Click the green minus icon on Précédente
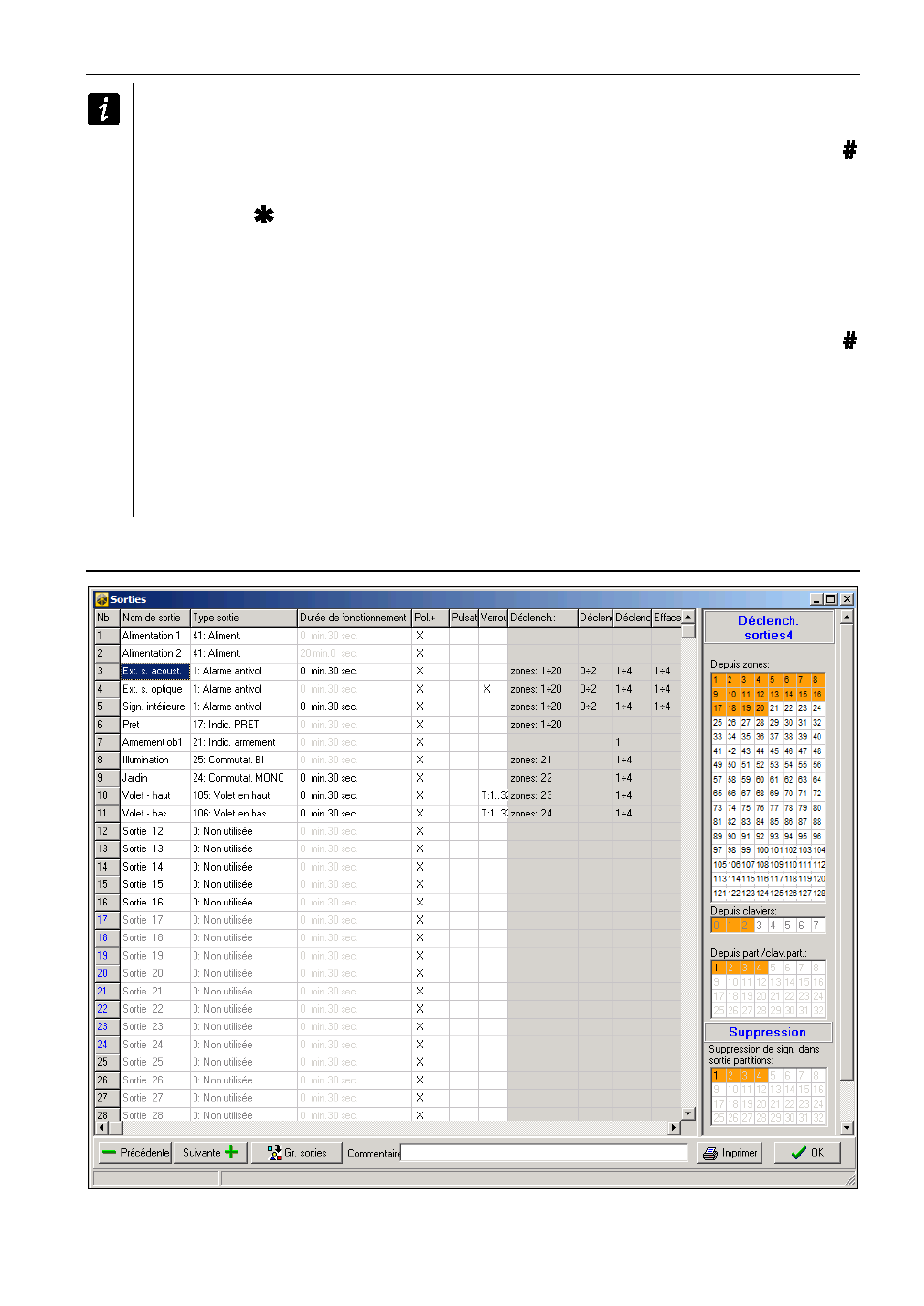 coord(108,1152)
